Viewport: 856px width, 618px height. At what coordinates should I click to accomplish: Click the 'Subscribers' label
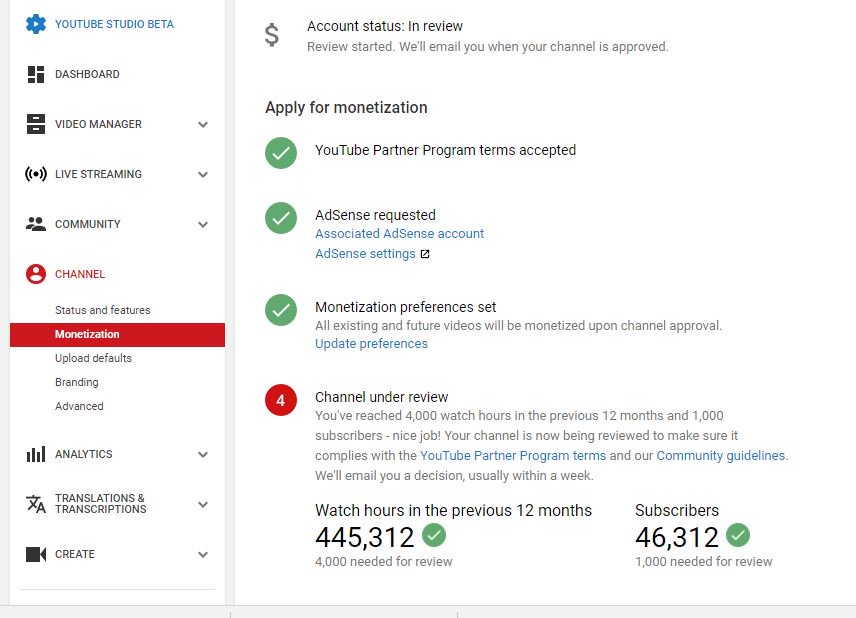coord(677,510)
